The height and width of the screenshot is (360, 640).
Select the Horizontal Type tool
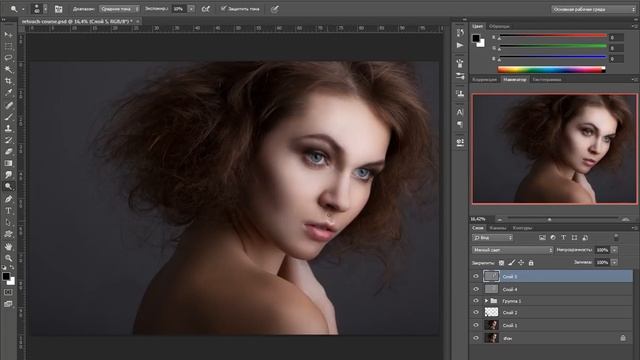(x=8, y=211)
